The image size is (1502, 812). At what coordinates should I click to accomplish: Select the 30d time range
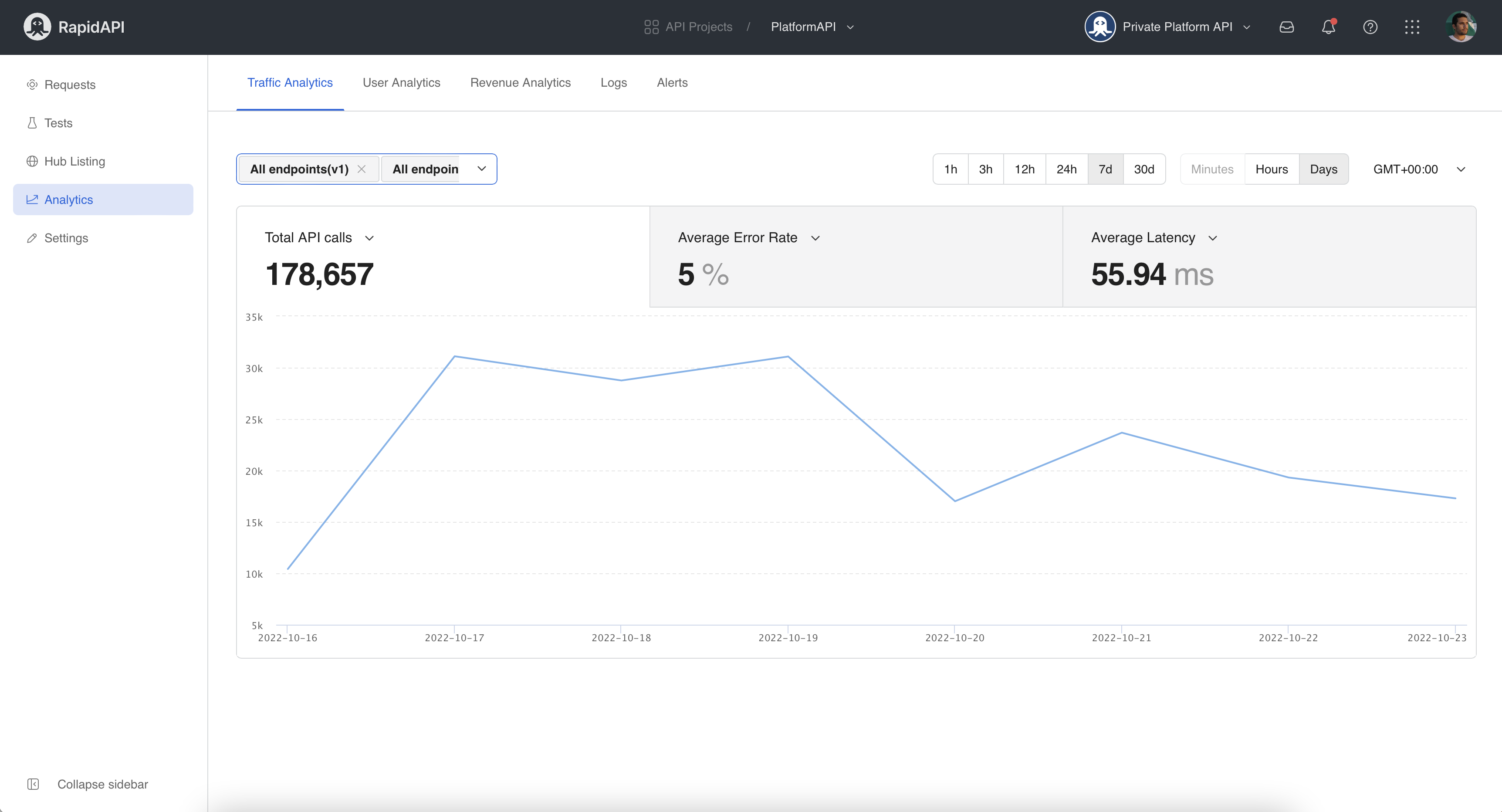(x=1144, y=169)
